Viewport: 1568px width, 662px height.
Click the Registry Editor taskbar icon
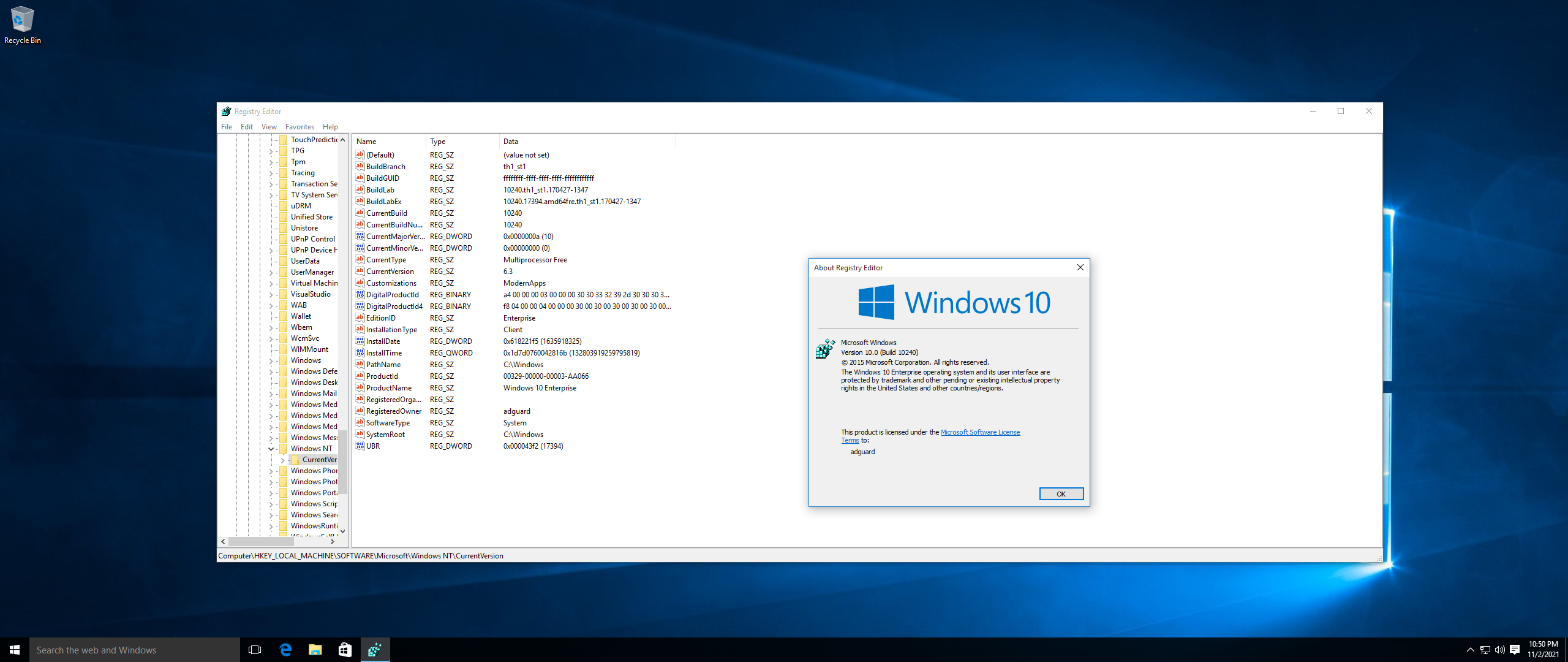(x=375, y=650)
